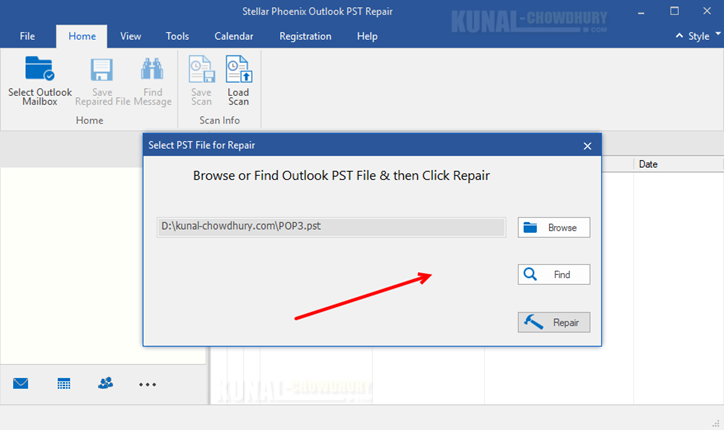Open the Help tab
The width and height of the screenshot is (724, 430).
(367, 36)
